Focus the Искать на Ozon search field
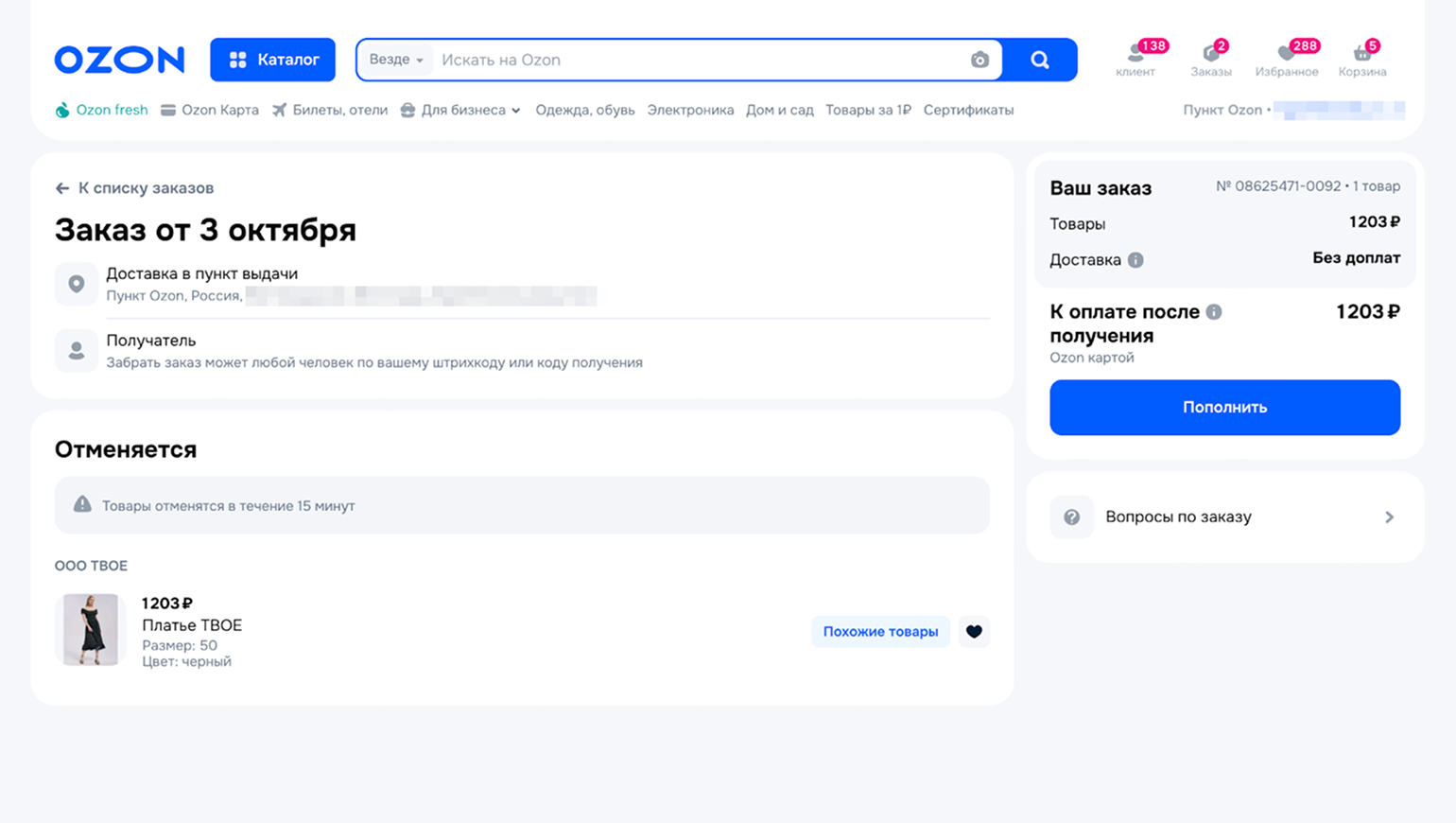The width and height of the screenshot is (1456, 823). tap(700, 60)
